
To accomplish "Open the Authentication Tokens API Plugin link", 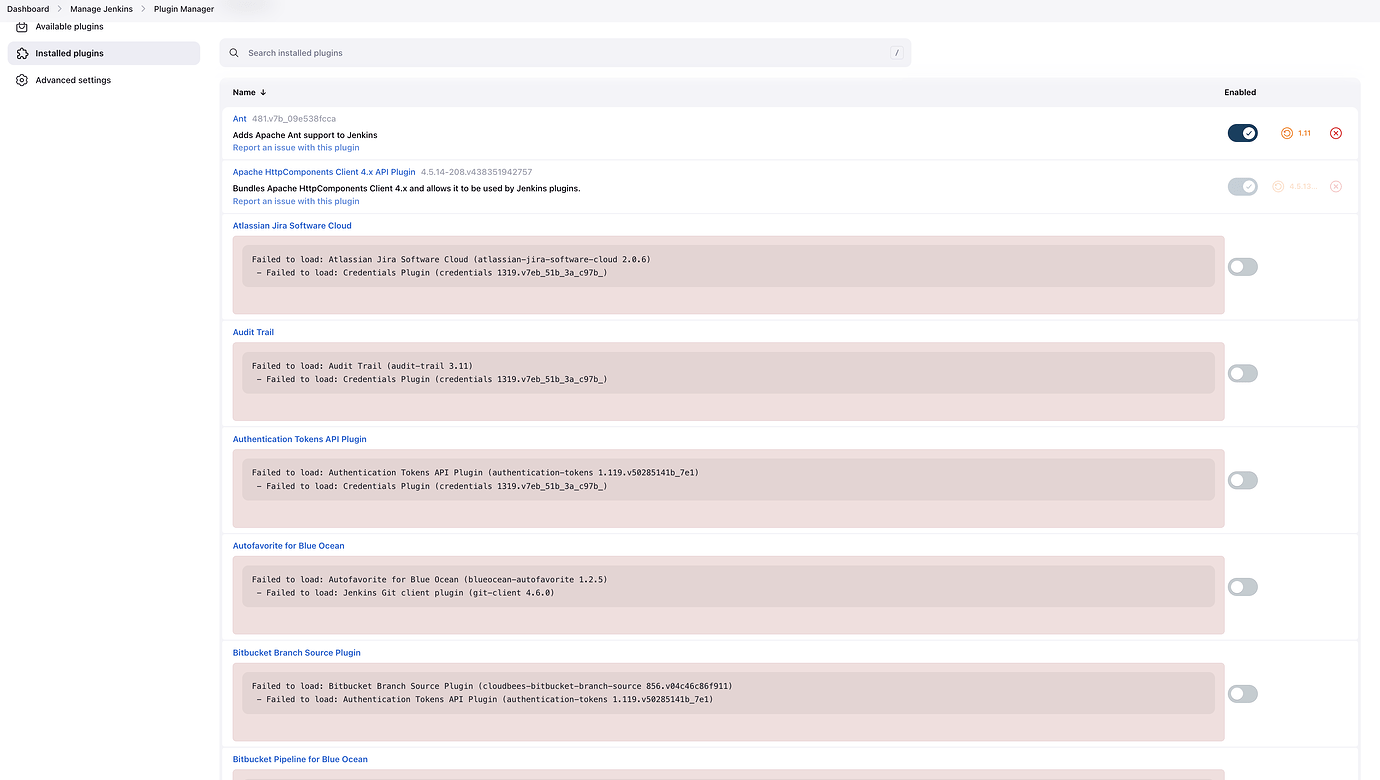I will [299, 438].
